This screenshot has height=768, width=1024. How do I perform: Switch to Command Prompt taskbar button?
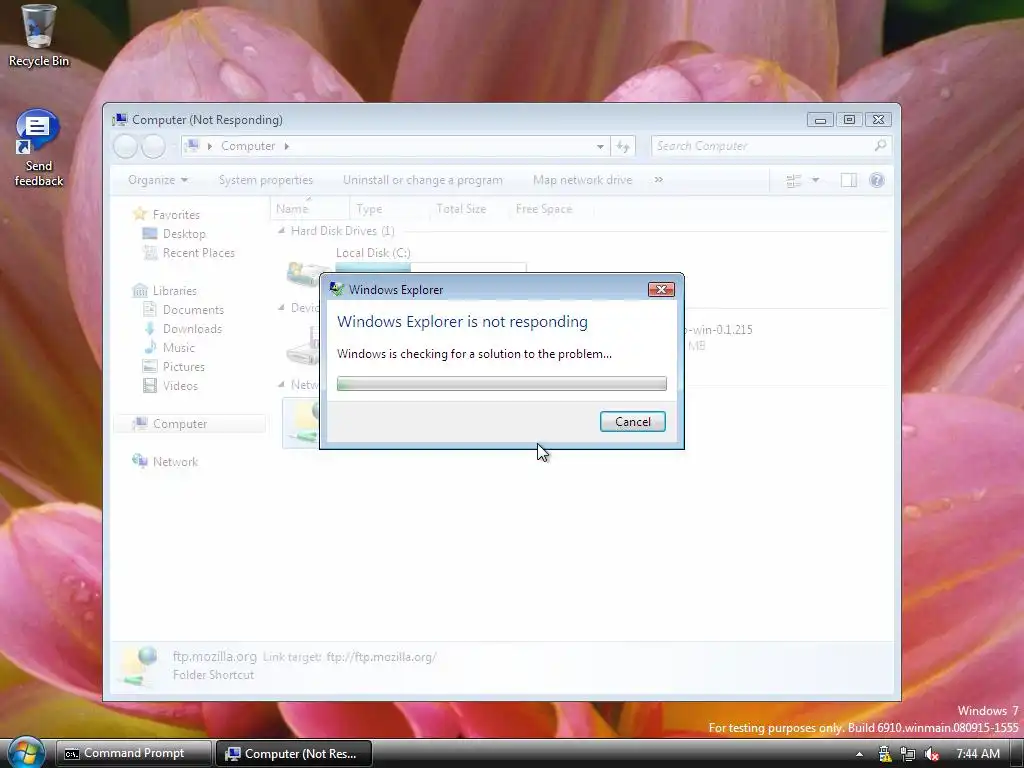point(133,753)
